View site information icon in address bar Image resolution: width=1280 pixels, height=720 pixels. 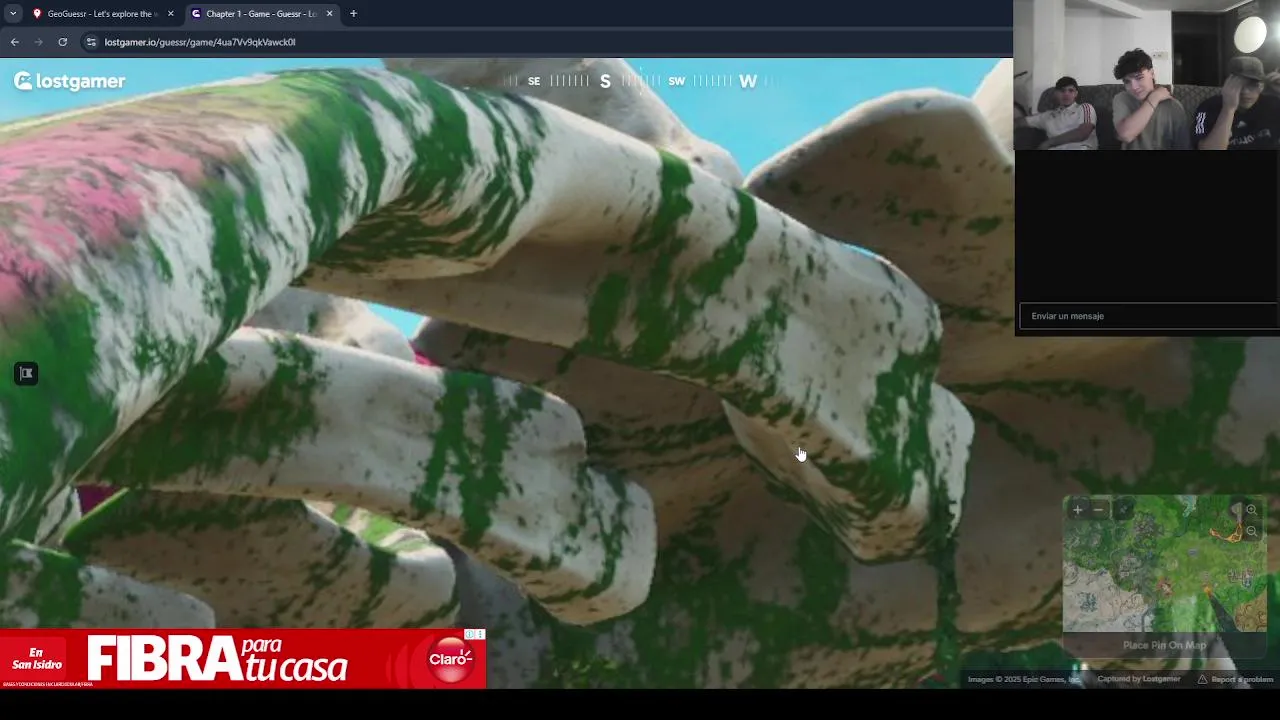[x=91, y=42]
